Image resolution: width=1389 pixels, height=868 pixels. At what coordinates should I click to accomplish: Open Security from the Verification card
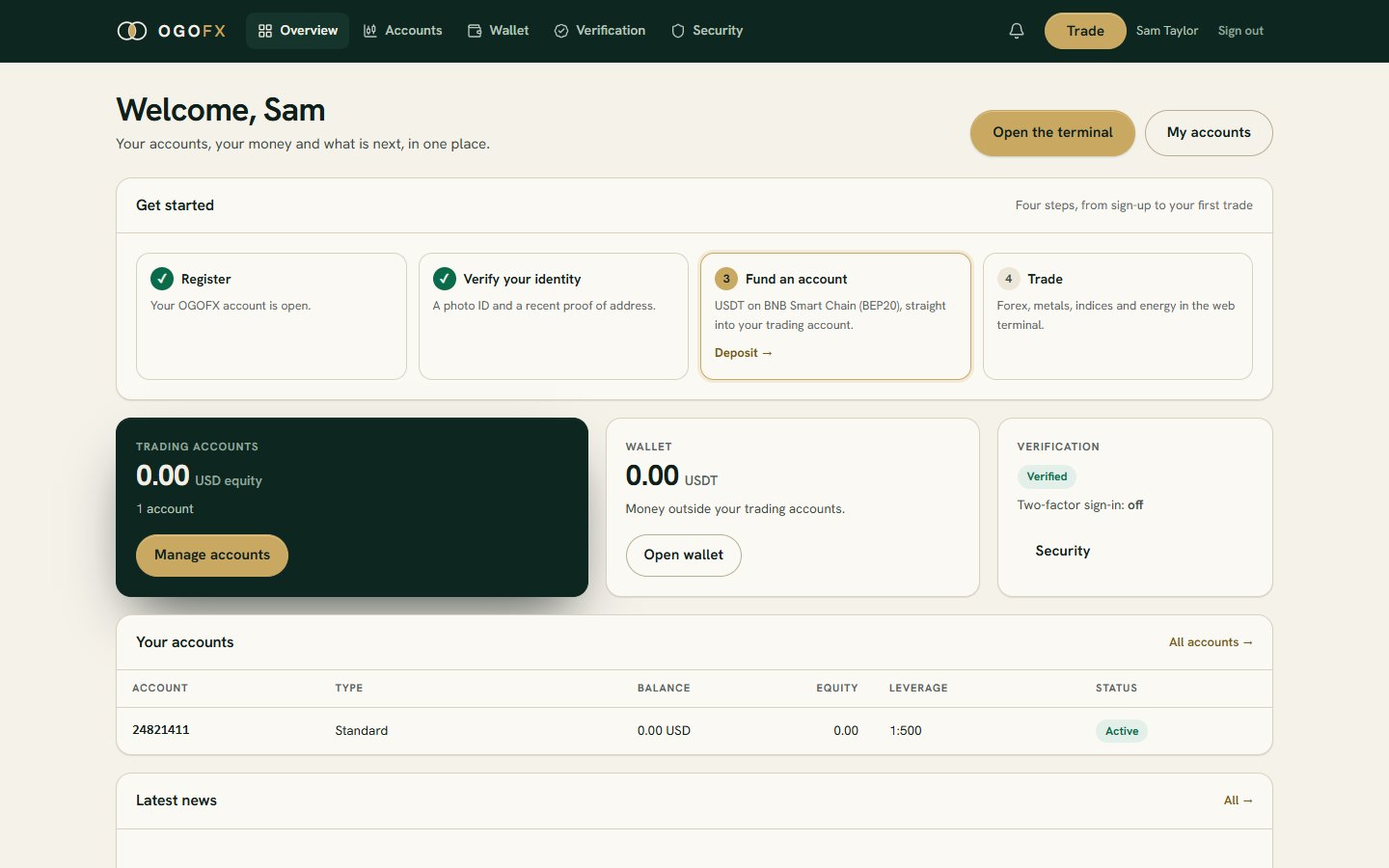point(1063,551)
